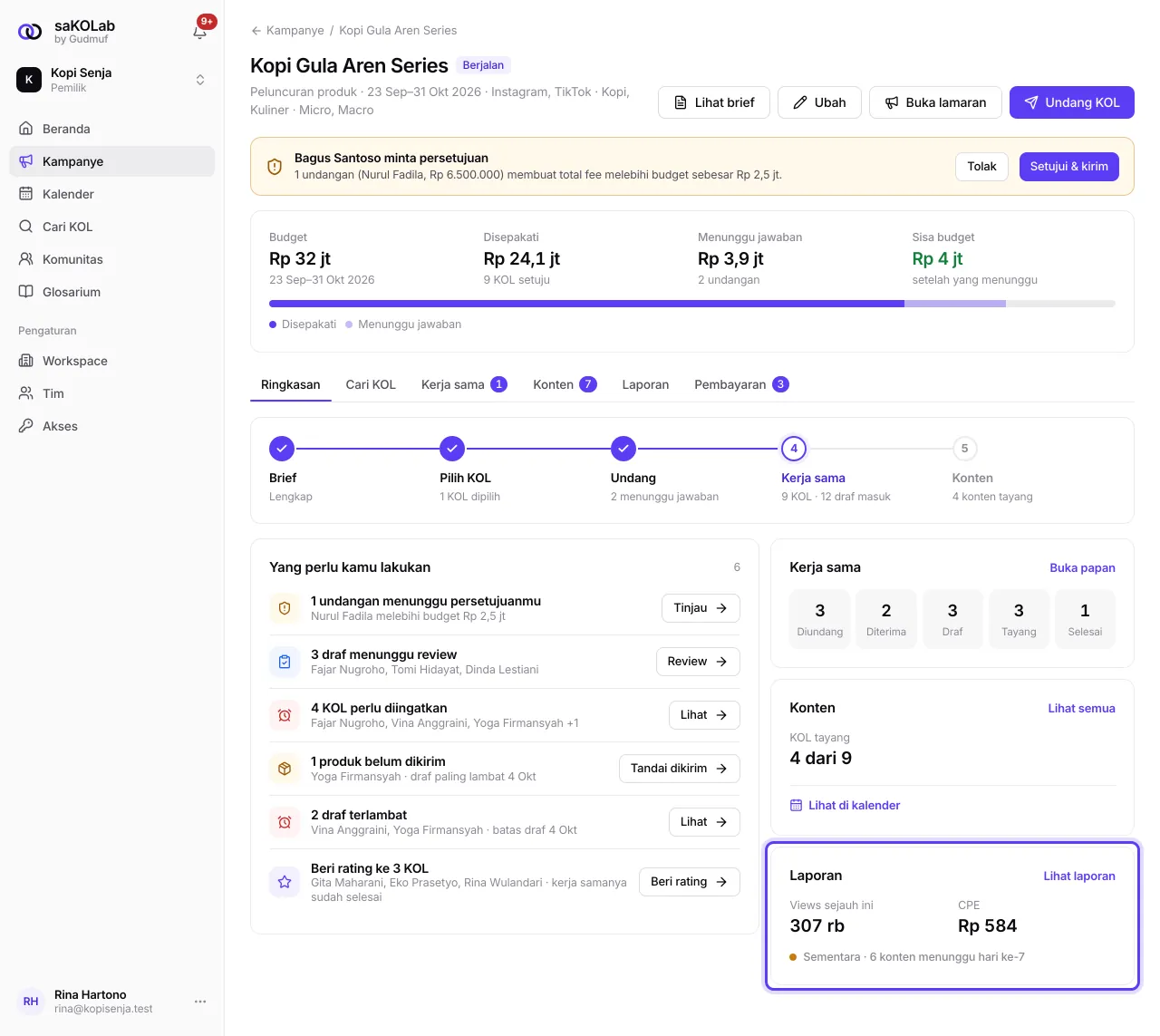Click Lihat for 4 KOL perlu diingatkan
Viewport: 1160px width, 1036px height.
point(704,715)
